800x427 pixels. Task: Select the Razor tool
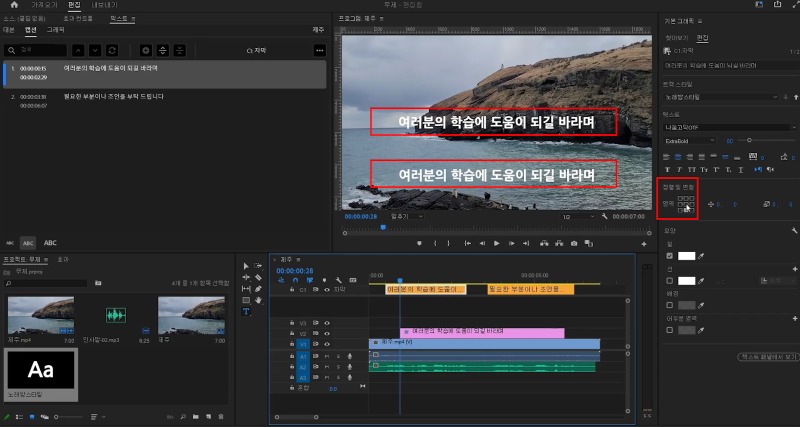coord(258,277)
